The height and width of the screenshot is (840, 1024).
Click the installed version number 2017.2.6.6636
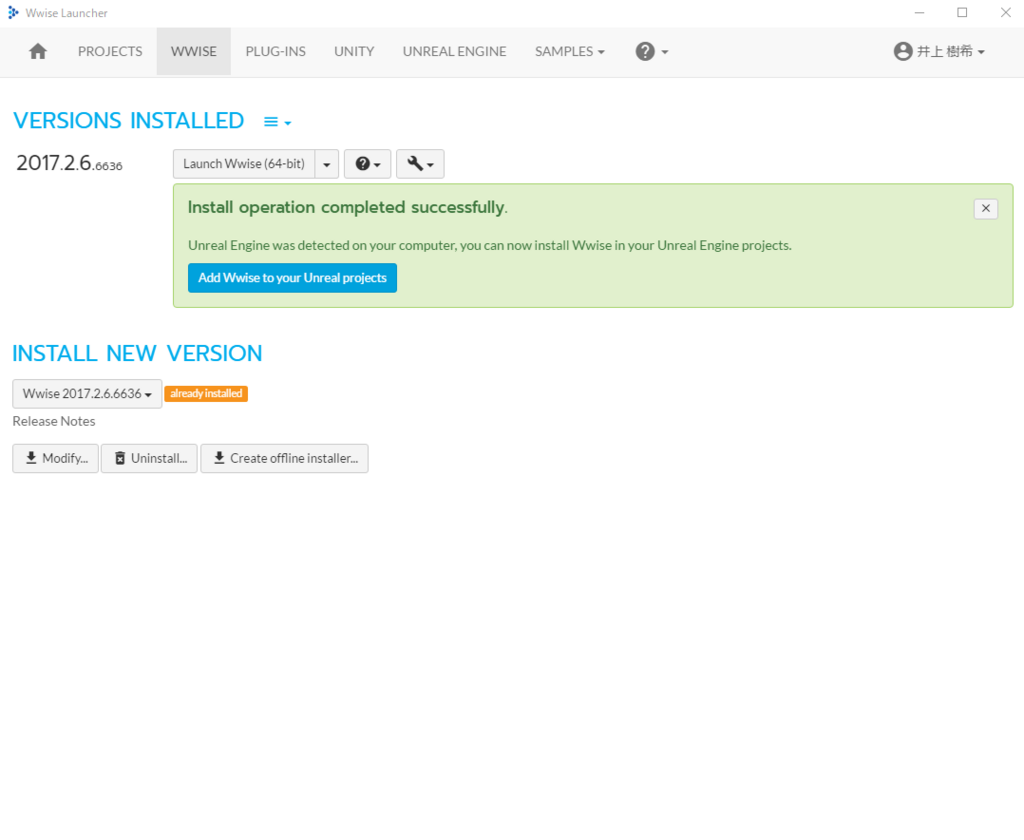tap(69, 163)
